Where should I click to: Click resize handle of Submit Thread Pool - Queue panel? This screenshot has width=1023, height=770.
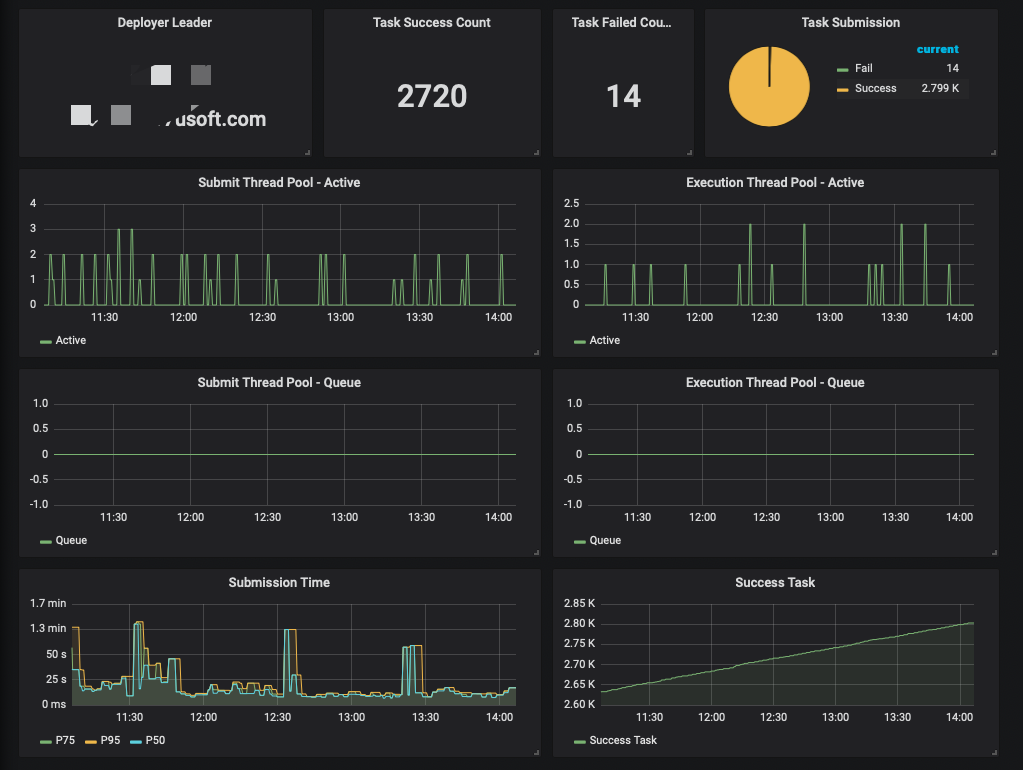(x=537, y=552)
